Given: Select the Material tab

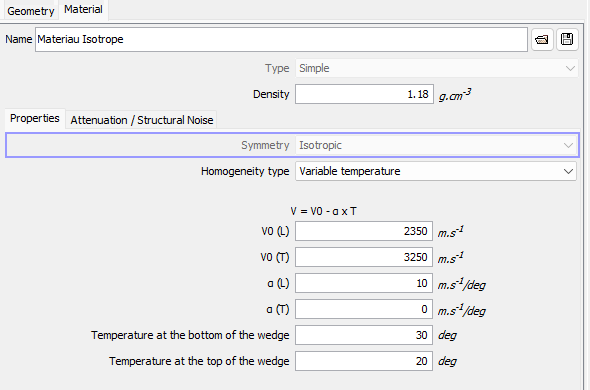Looking at the screenshot, I should coord(83,9).
